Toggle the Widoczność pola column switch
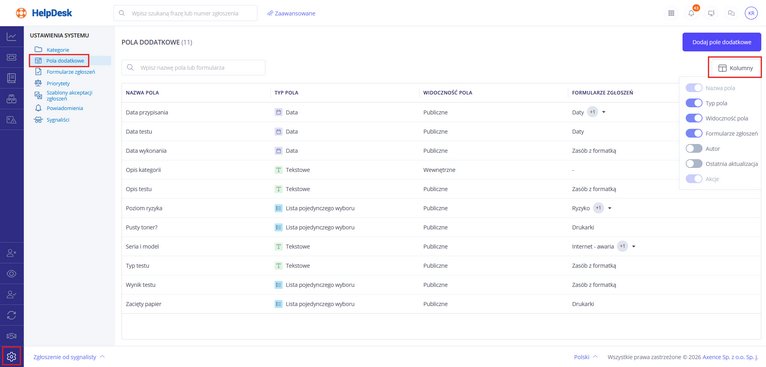 [694, 118]
